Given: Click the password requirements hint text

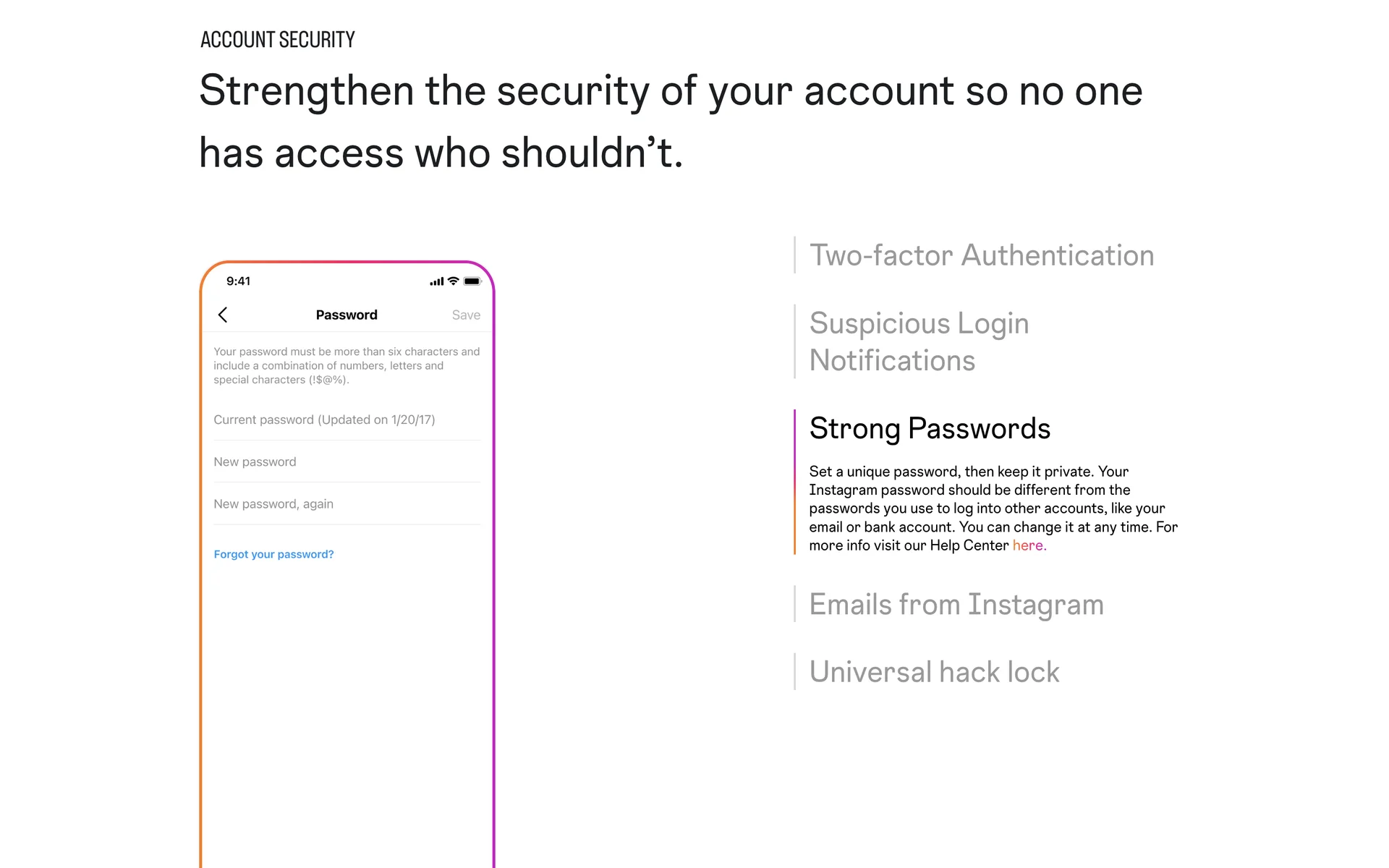Looking at the screenshot, I should coord(347,365).
